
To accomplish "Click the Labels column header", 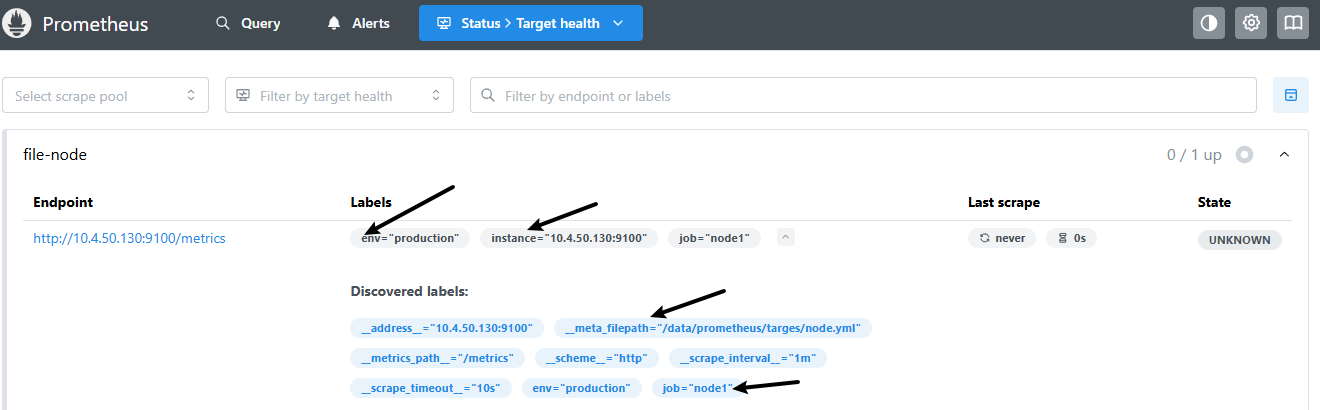I will pyautogui.click(x=371, y=202).
